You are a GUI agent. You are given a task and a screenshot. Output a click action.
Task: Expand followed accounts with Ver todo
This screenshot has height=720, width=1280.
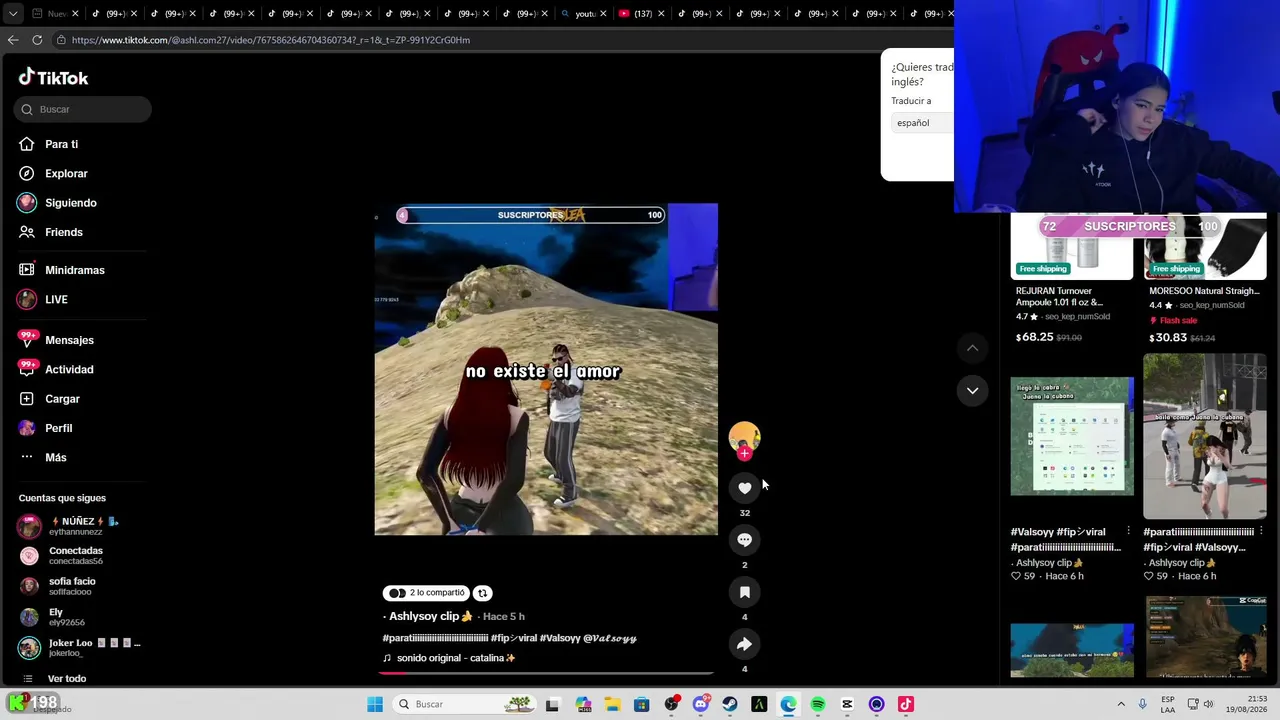67,679
